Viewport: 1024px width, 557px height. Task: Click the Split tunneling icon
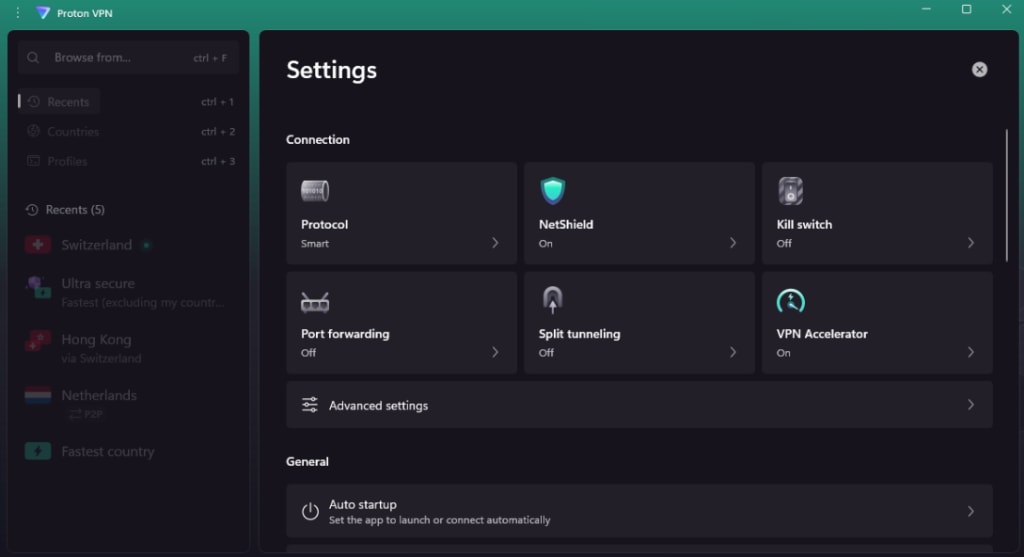(552, 300)
